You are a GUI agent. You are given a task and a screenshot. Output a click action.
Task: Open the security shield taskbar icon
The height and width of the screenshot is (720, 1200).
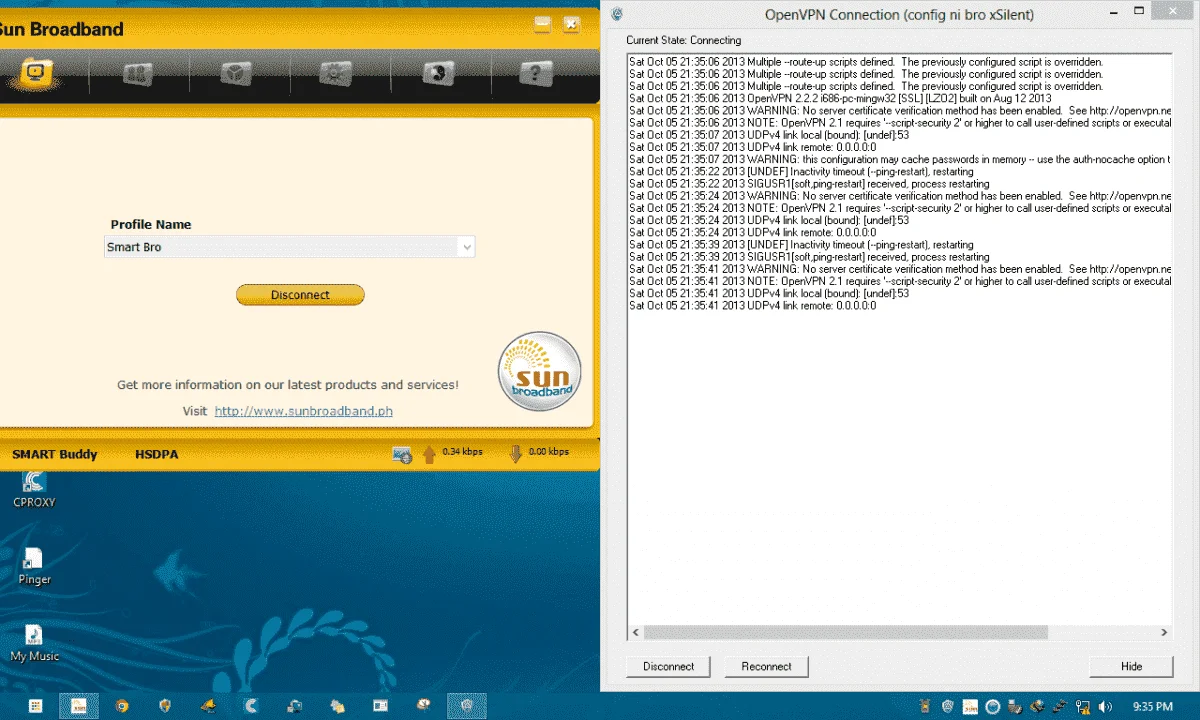pos(165,706)
